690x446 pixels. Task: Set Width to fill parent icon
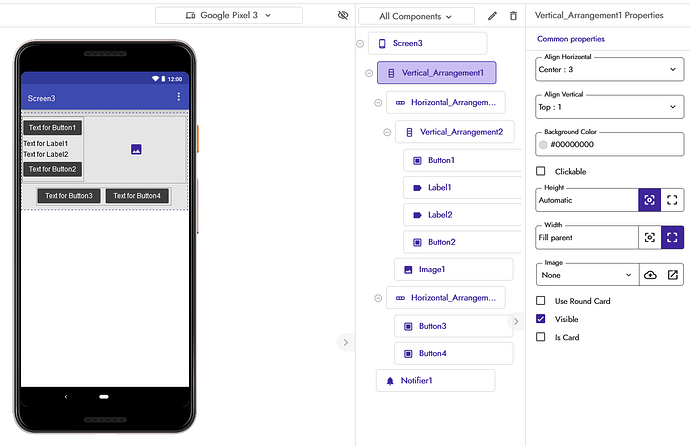[673, 237]
